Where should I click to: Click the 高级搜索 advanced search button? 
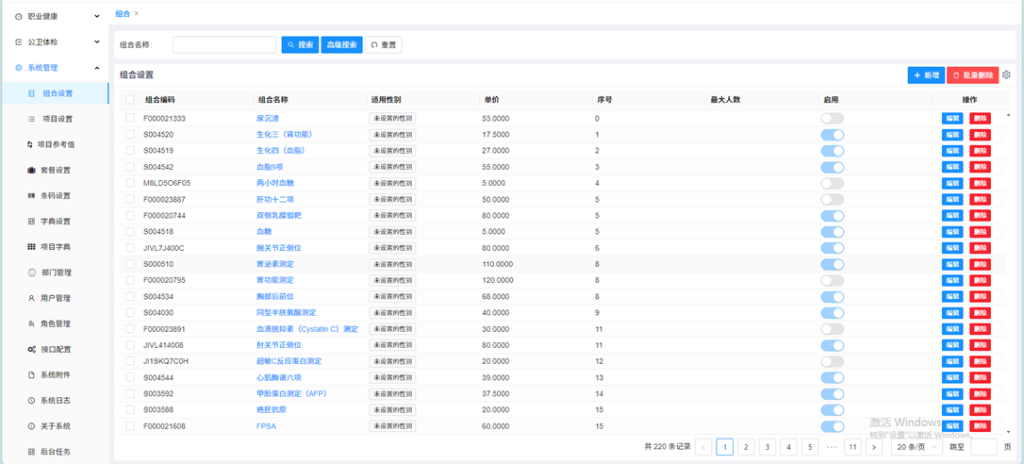(342, 45)
